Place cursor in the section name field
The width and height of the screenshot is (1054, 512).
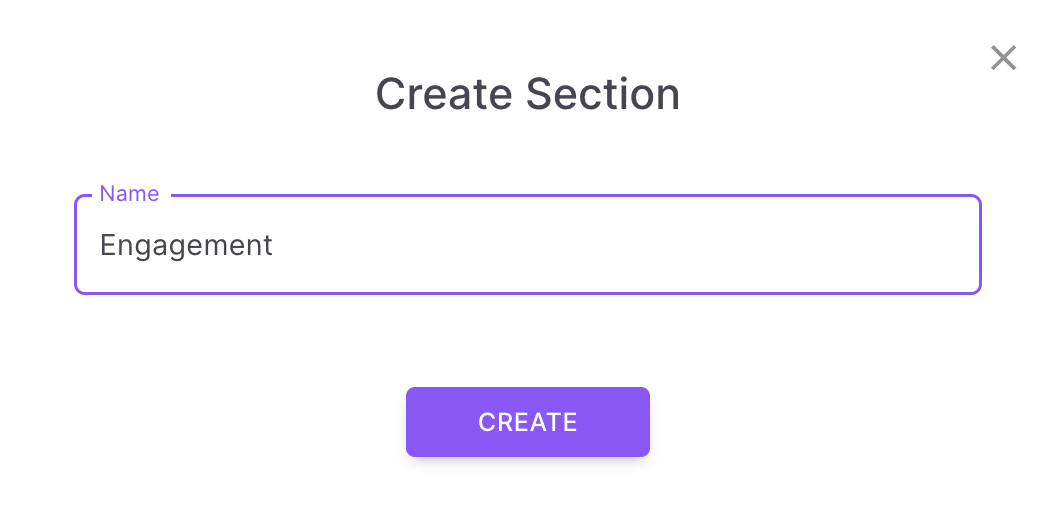pos(527,245)
